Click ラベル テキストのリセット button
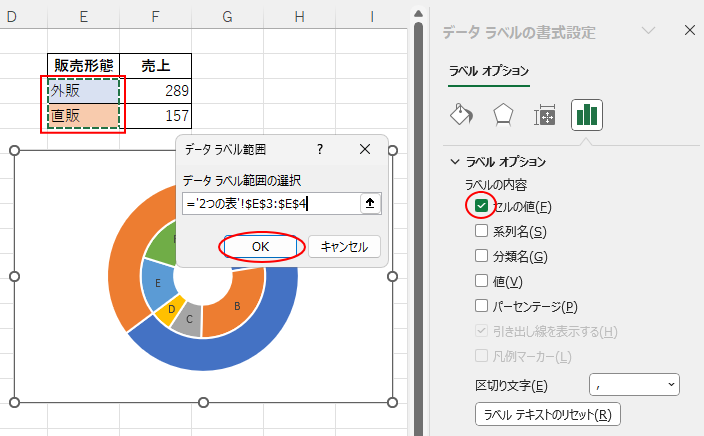 pos(547,414)
